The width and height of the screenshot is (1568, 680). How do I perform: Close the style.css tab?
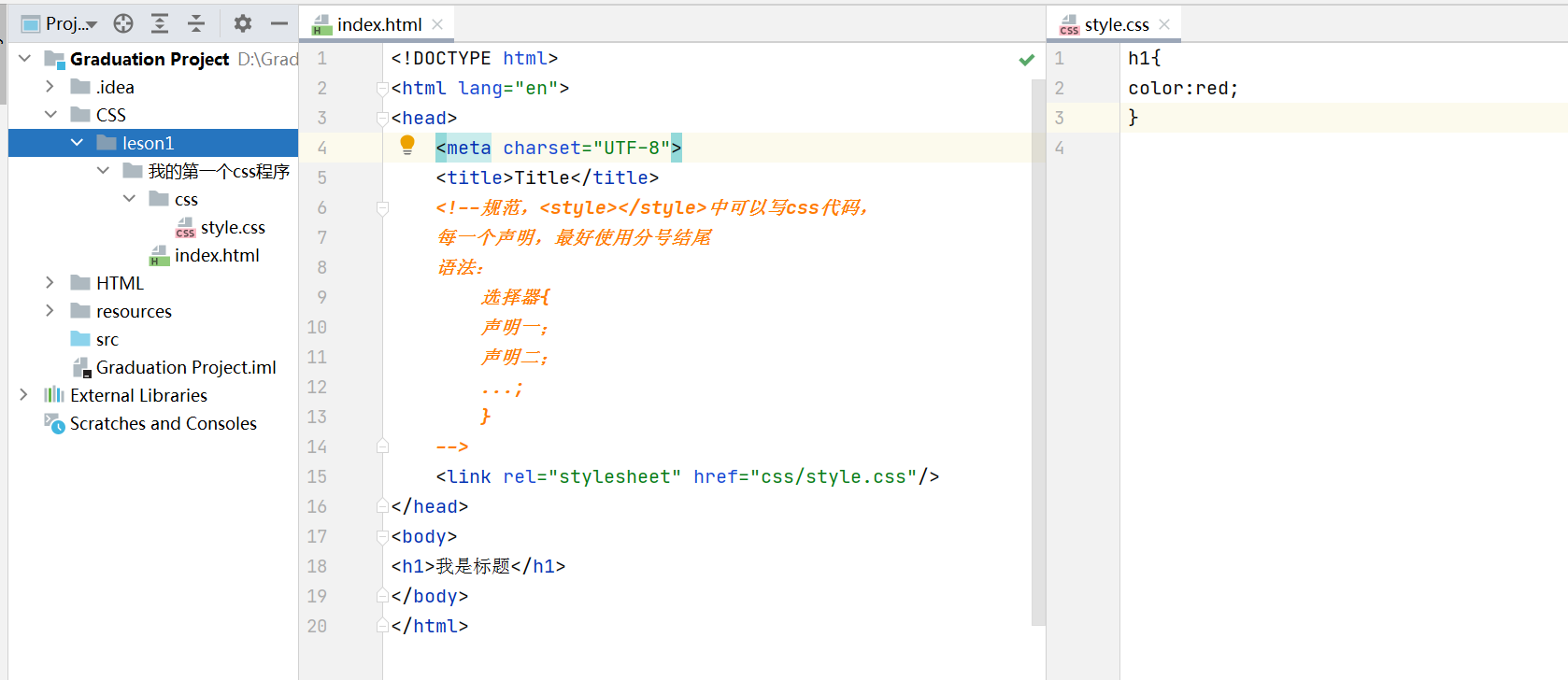pyautogui.click(x=1164, y=24)
